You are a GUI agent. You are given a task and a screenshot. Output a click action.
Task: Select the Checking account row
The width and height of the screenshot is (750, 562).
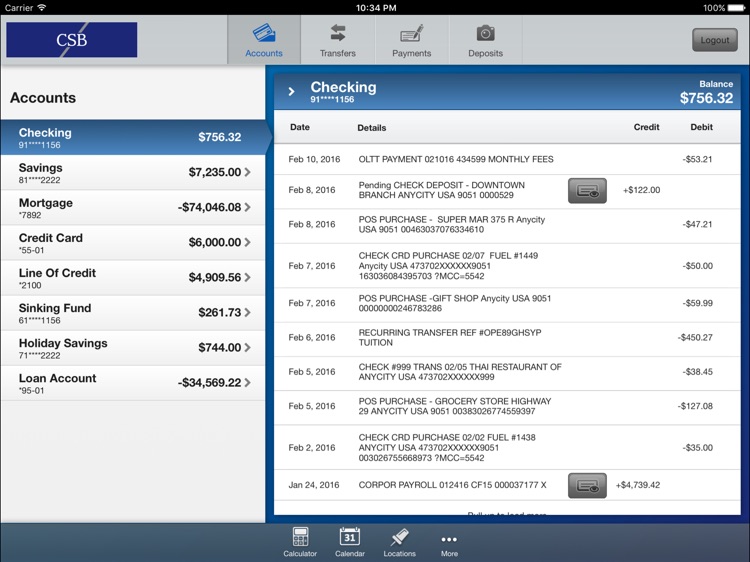coord(133,137)
